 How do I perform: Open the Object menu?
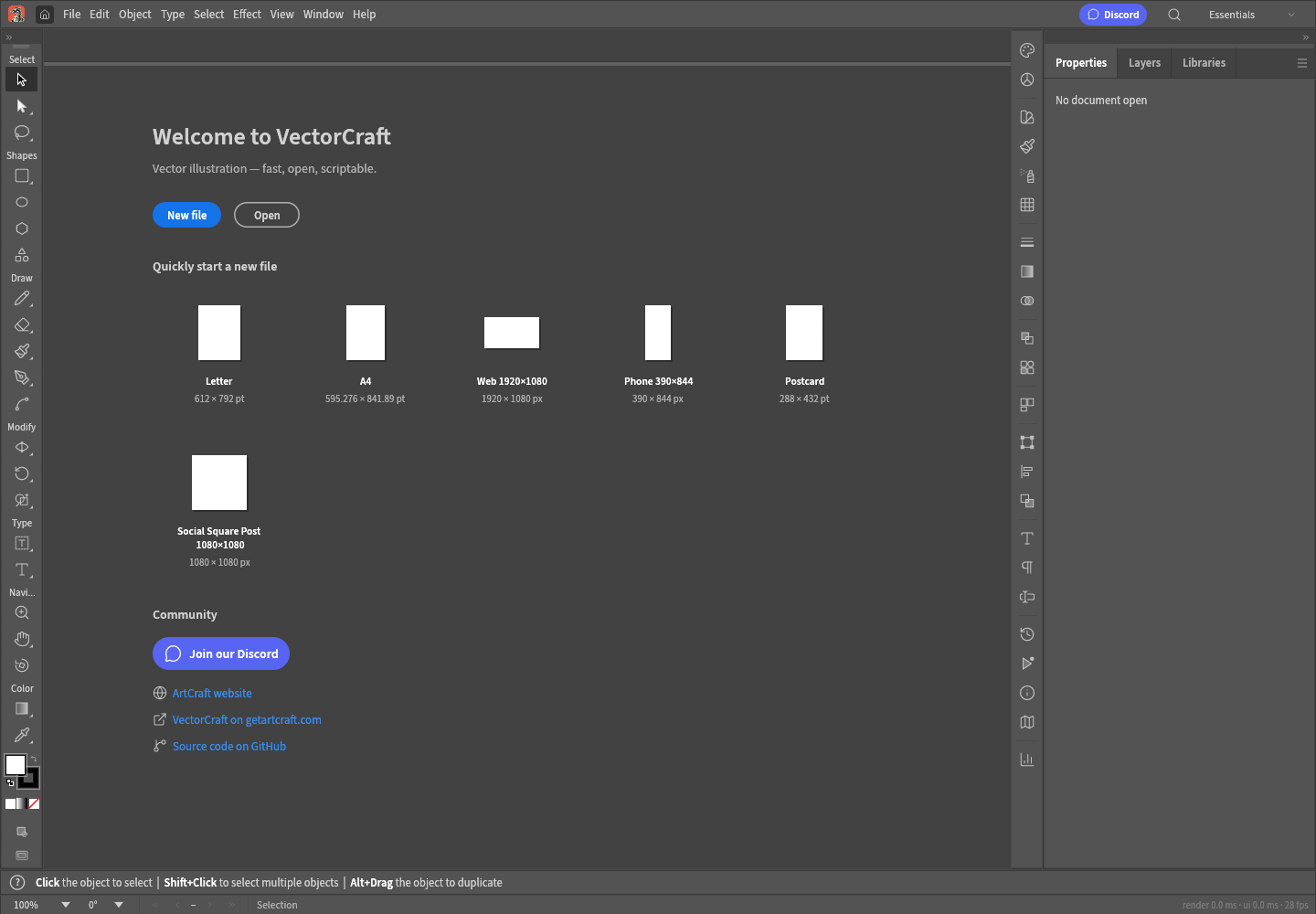135,15
